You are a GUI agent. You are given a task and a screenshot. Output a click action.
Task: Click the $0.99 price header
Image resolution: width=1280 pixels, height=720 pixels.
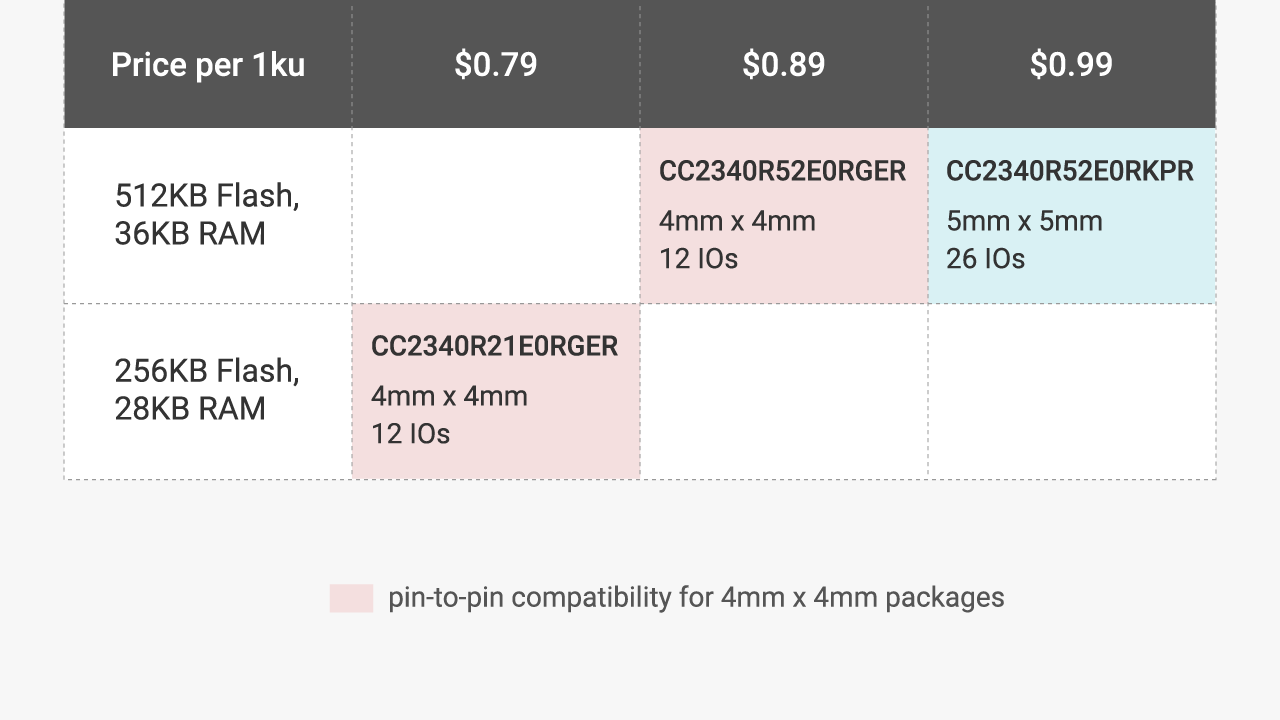[1072, 65]
